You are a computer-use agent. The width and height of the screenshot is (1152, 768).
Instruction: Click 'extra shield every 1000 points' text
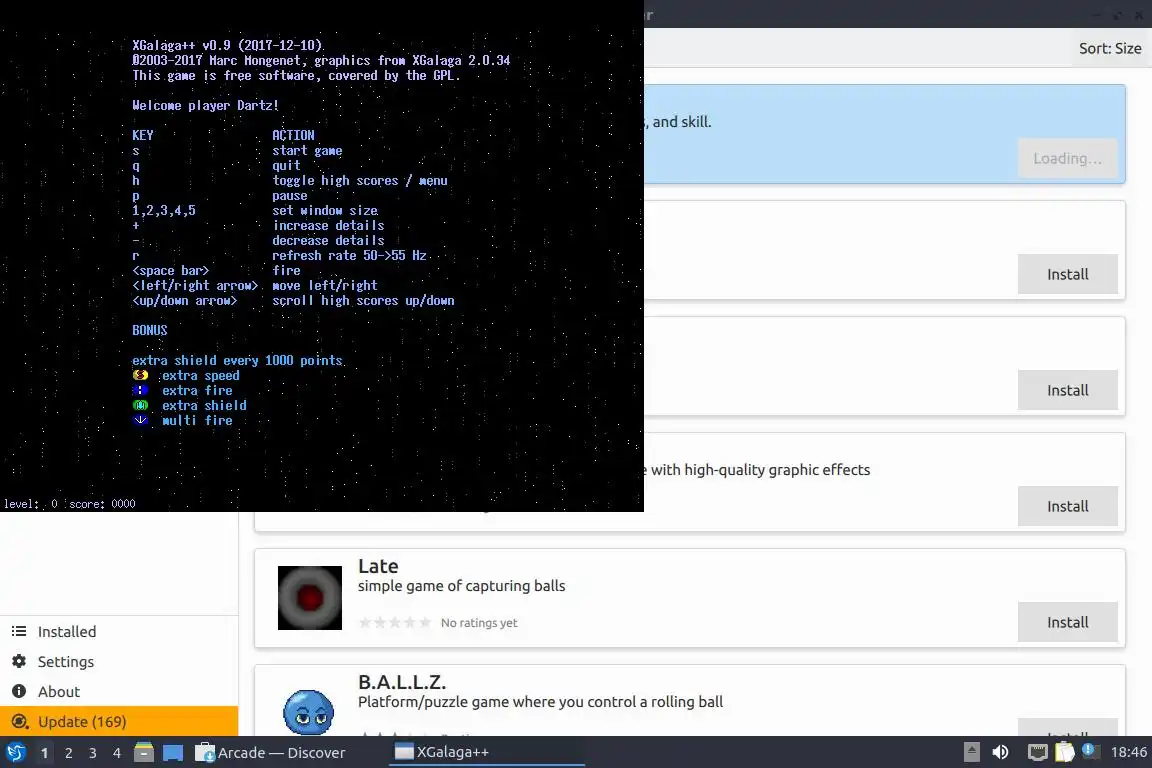coord(237,360)
